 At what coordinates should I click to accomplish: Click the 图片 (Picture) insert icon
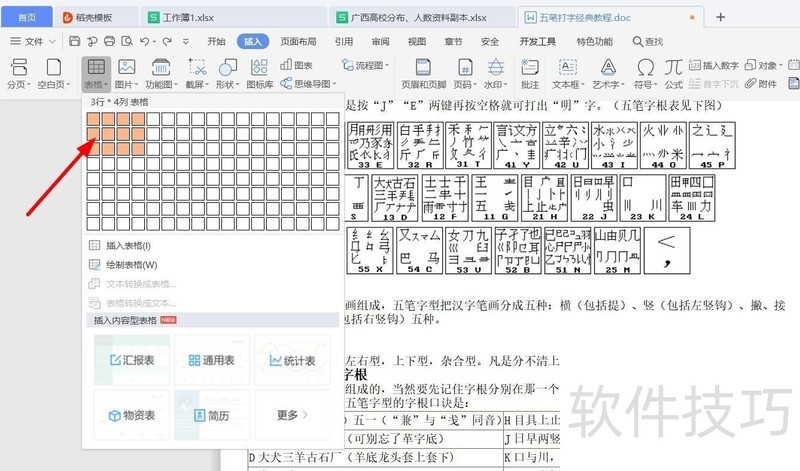125,67
